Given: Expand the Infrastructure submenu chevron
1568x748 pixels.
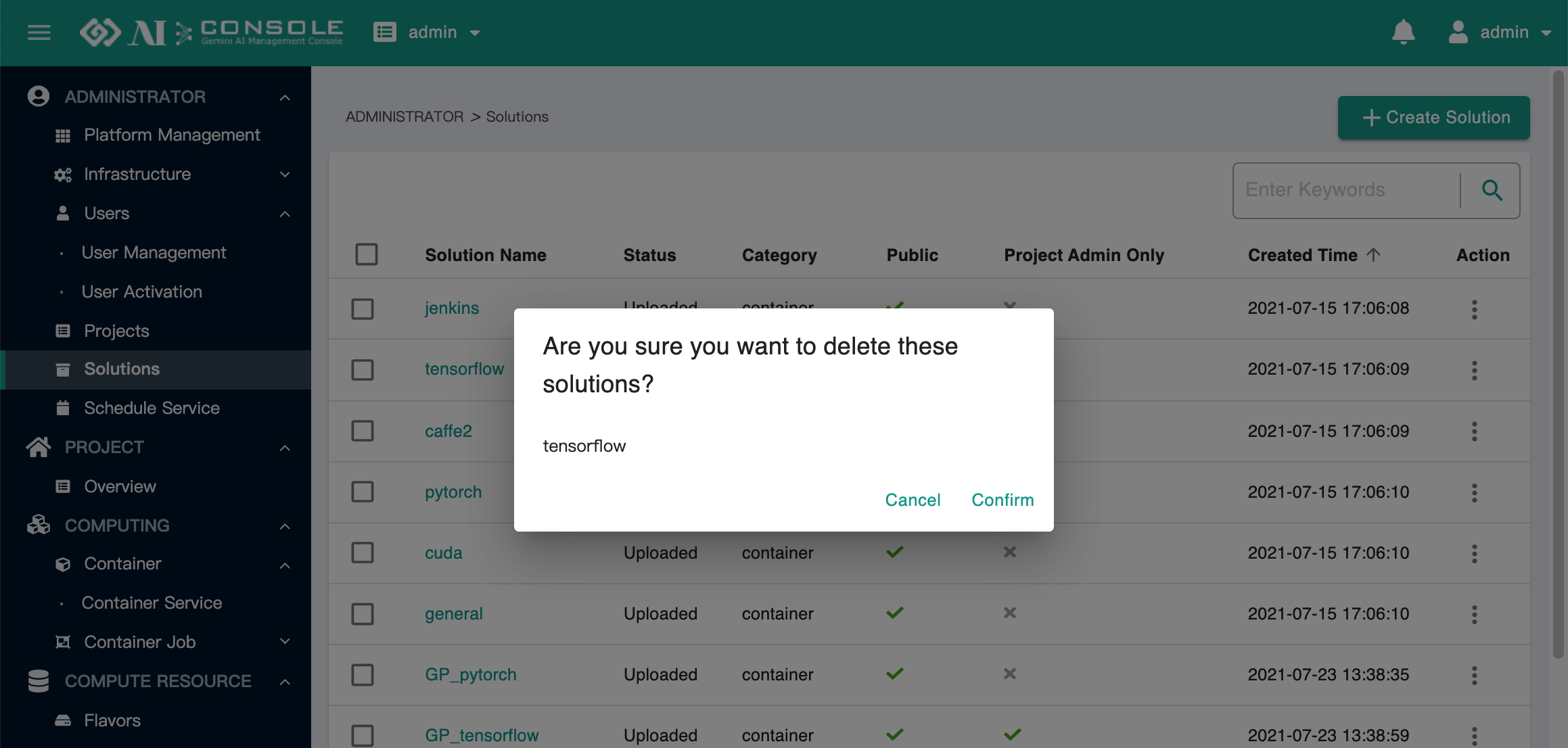Looking at the screenshot, I should point(285,174).
